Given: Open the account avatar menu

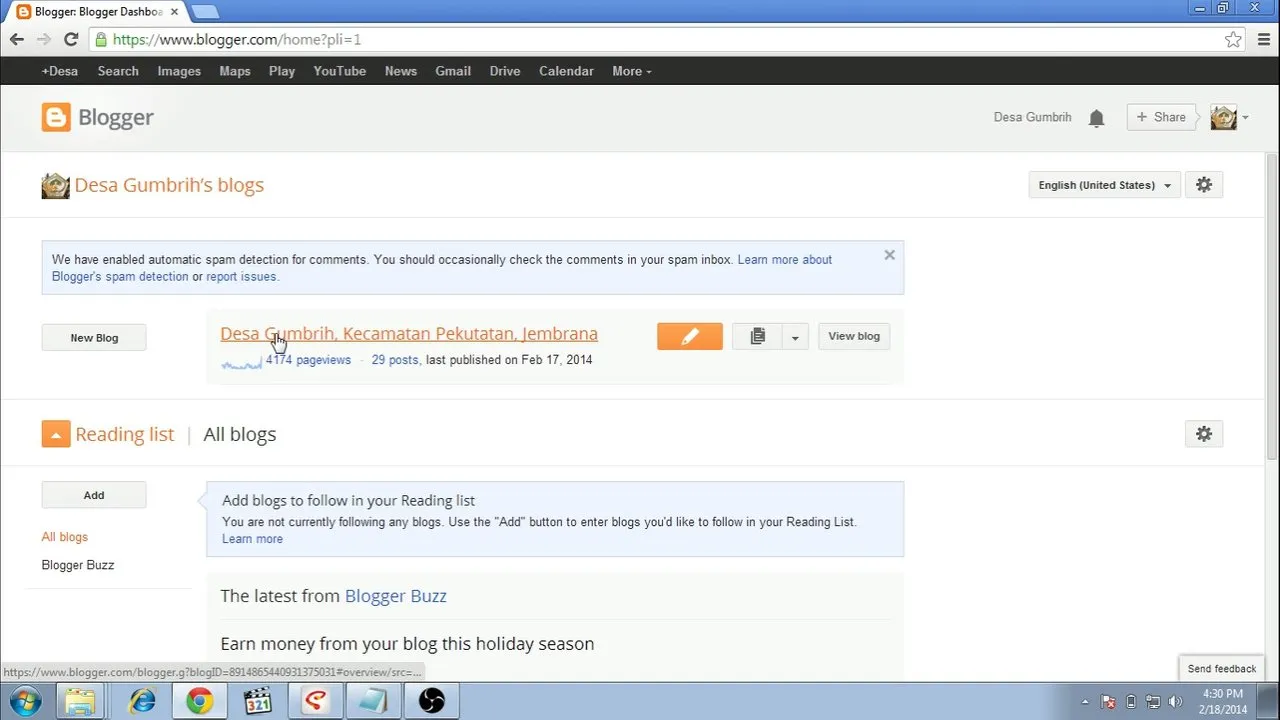Looking at the screenshot, I should tap(1223, 117).
